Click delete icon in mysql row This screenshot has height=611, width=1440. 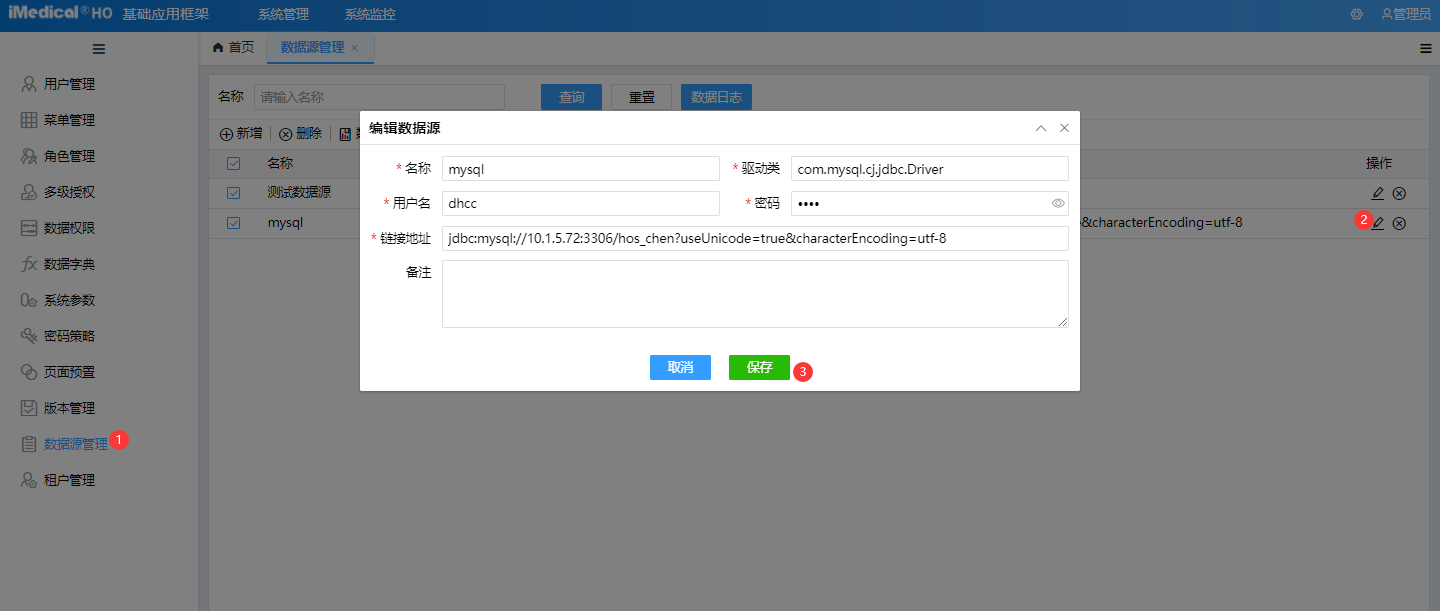point(1399,223)
